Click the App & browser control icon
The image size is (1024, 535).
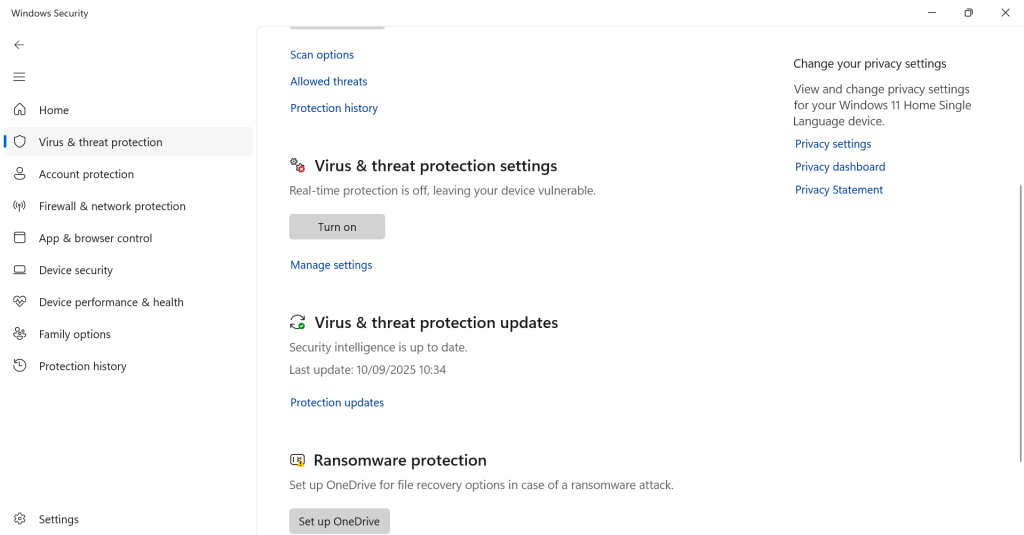19,238
